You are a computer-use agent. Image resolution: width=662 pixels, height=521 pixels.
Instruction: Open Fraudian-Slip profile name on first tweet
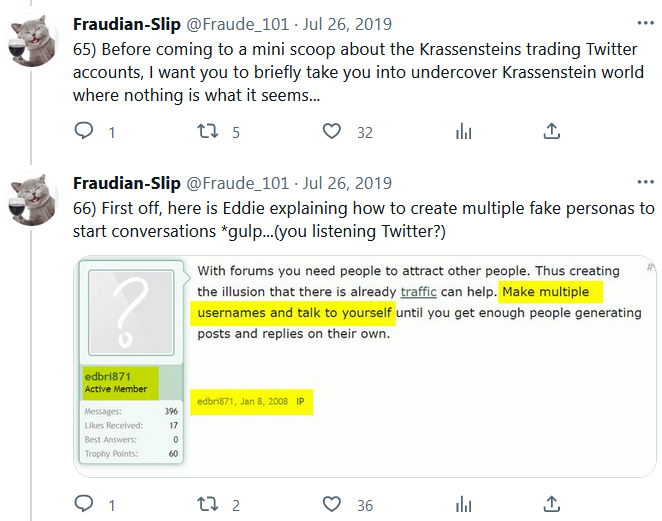(x=127, y=23)
